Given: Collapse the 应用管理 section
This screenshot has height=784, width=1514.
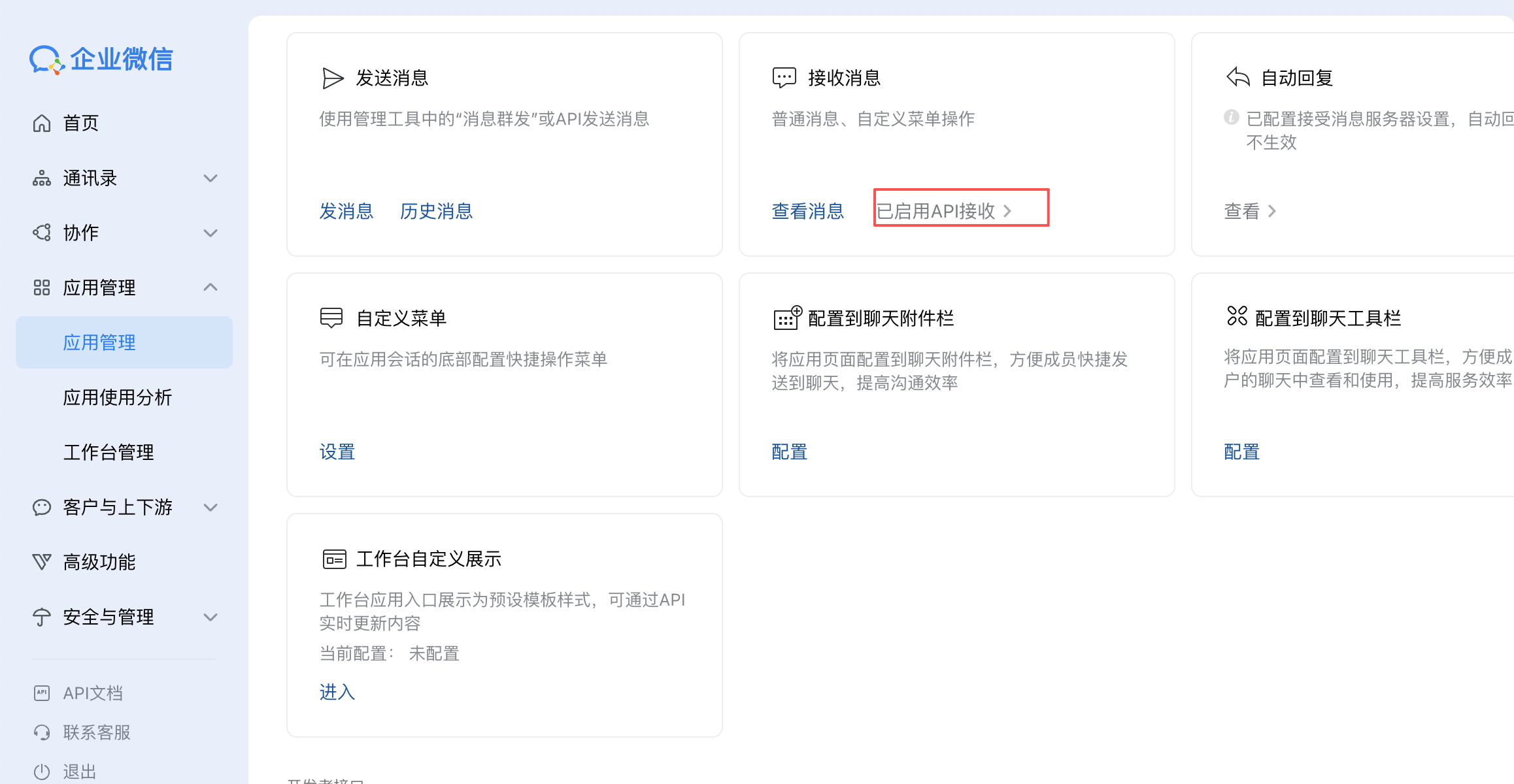Looking at the screenshot, I should tap(210, 287).
